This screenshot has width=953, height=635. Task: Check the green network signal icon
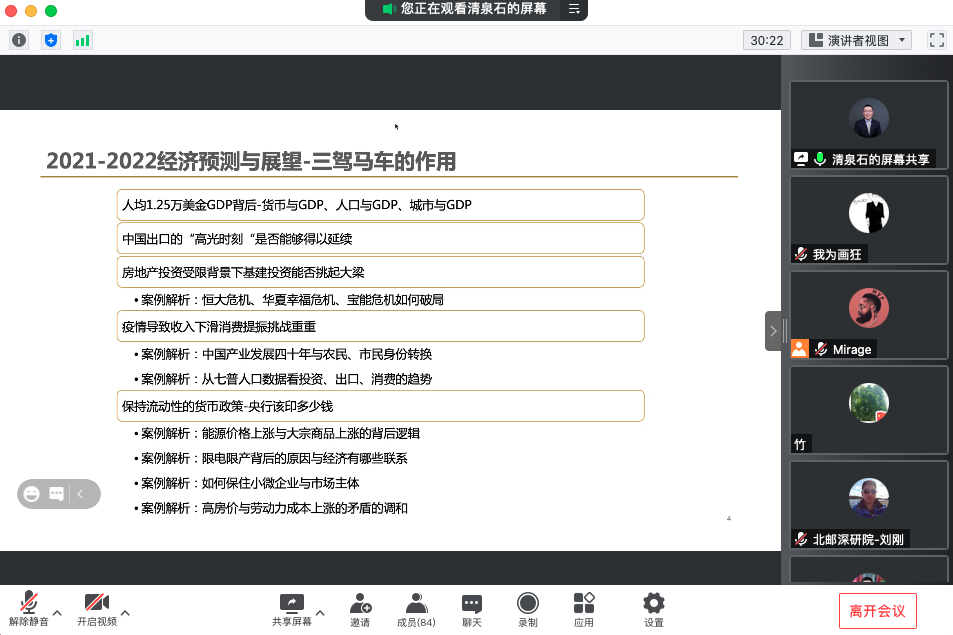[82, 40]
